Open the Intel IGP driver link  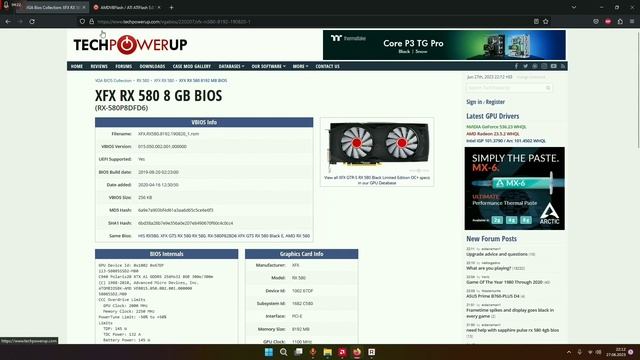click(506, 141)
